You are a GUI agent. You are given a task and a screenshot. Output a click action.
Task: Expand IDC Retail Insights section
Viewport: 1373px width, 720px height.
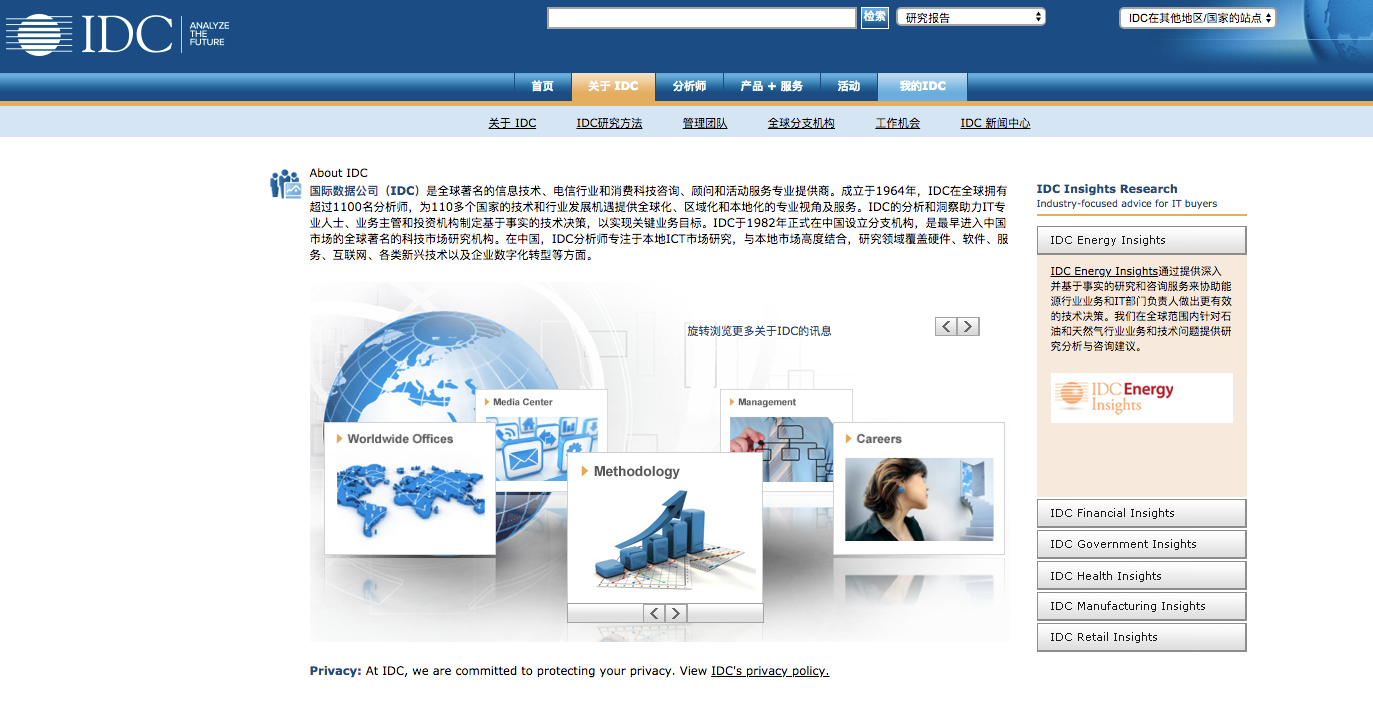tap(1141, 637)
